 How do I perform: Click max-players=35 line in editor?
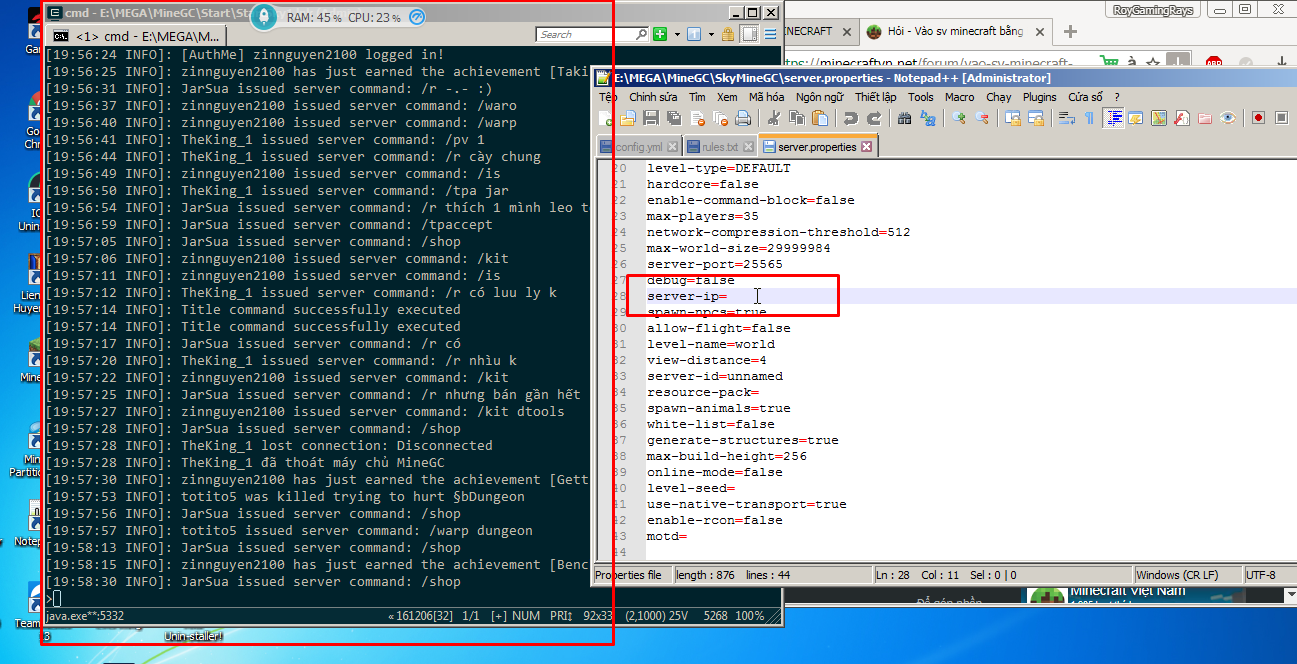703,216
